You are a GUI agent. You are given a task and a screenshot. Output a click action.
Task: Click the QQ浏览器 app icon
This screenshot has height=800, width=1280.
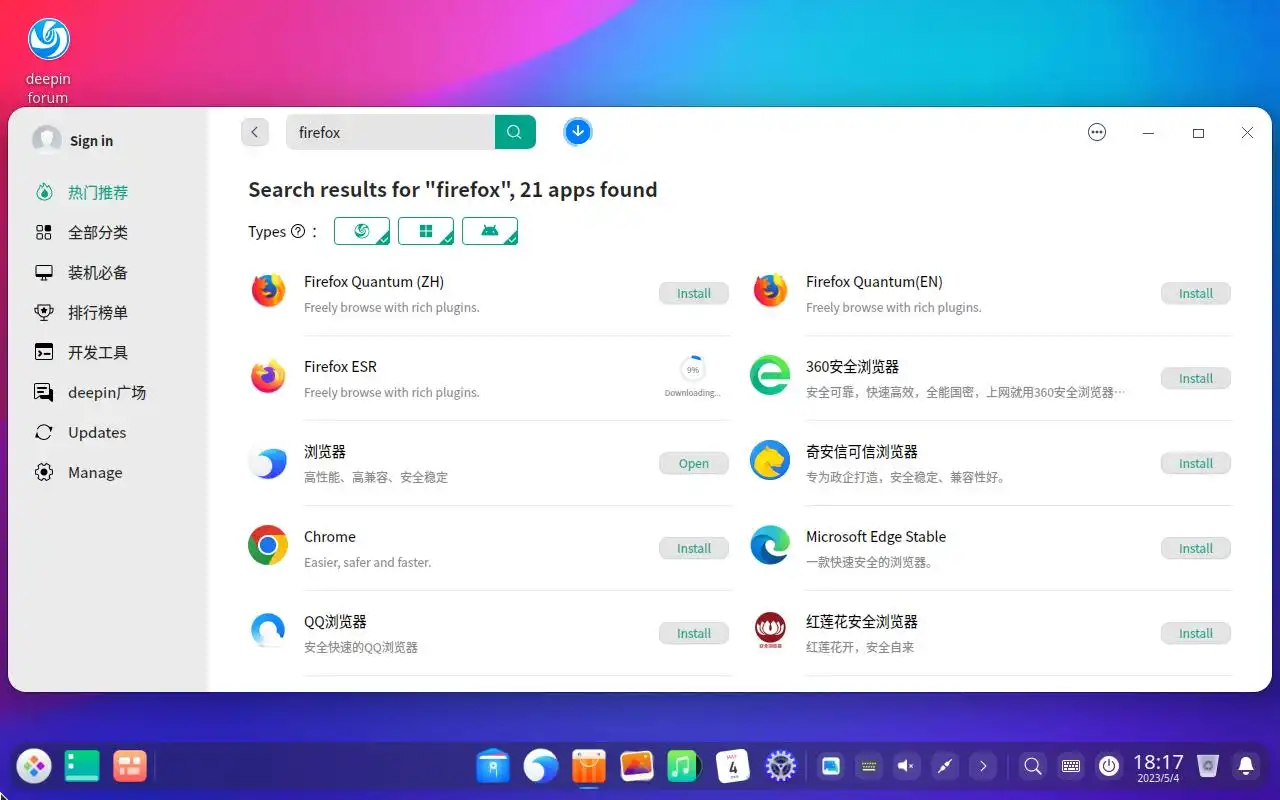click(268, 631)
